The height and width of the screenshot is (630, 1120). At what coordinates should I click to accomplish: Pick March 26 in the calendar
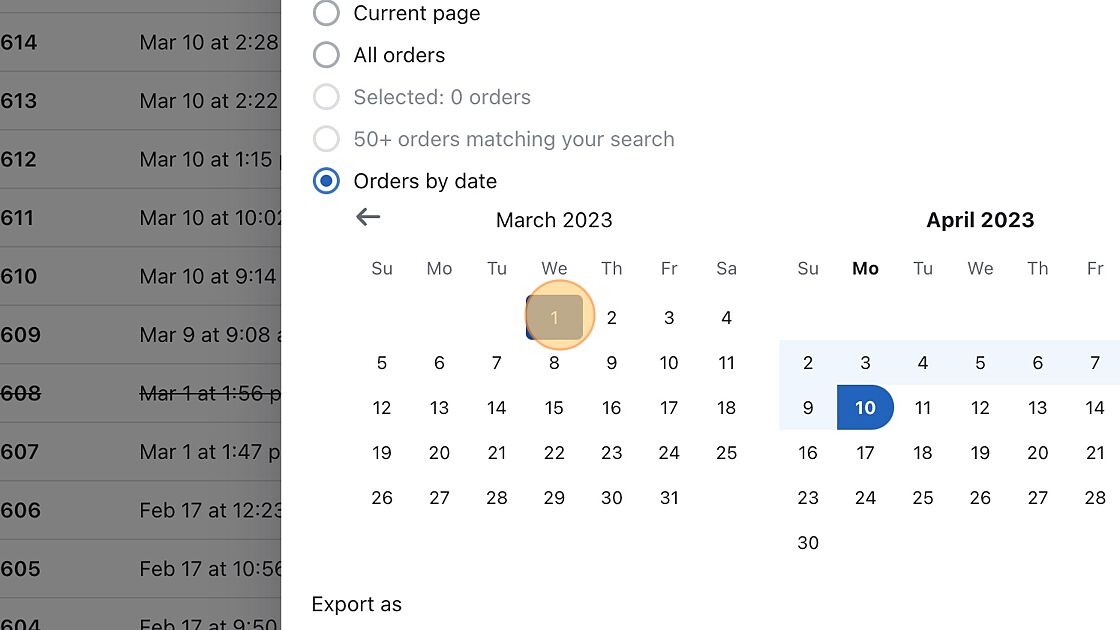382,498
